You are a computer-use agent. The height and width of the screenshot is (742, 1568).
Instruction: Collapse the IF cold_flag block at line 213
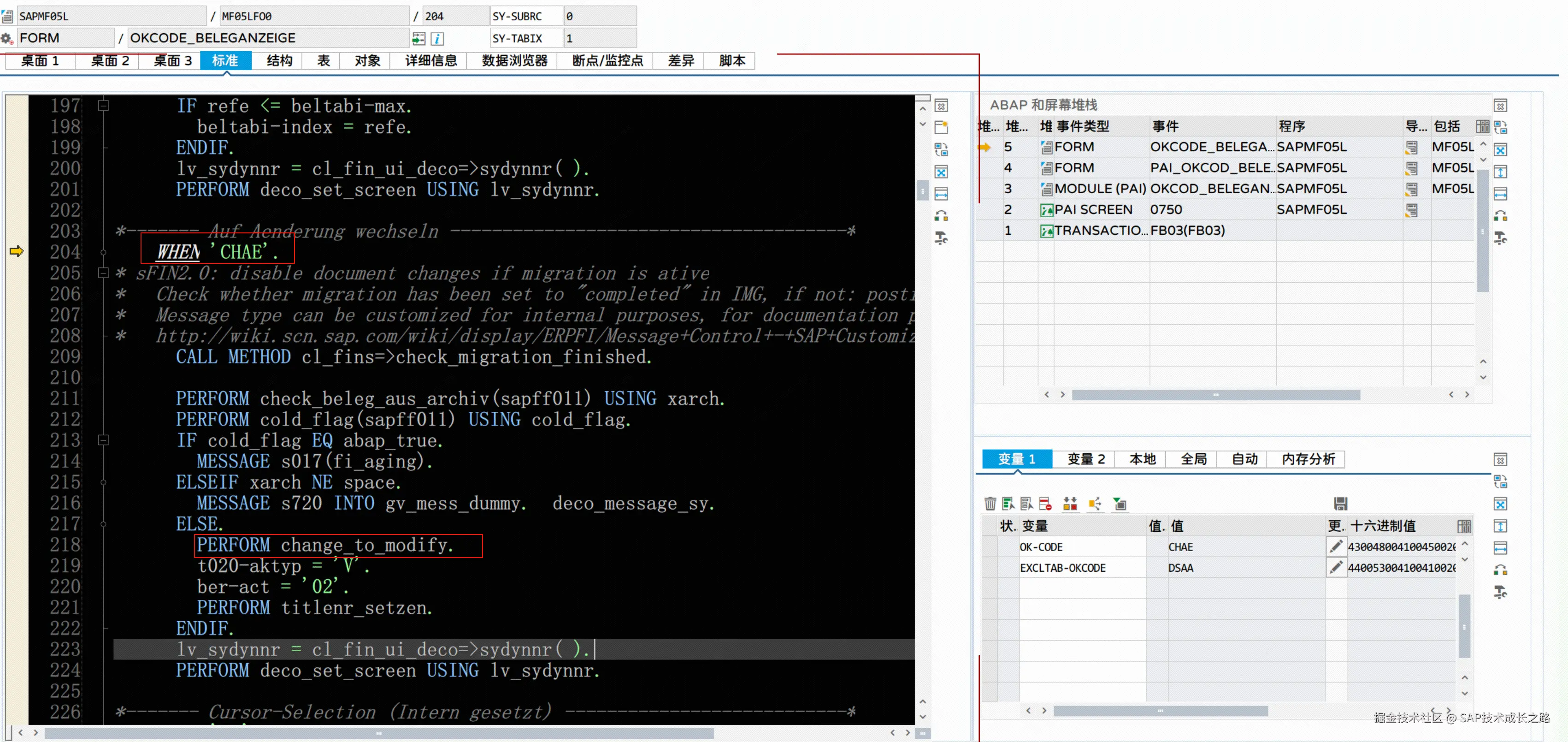(104, 440)
